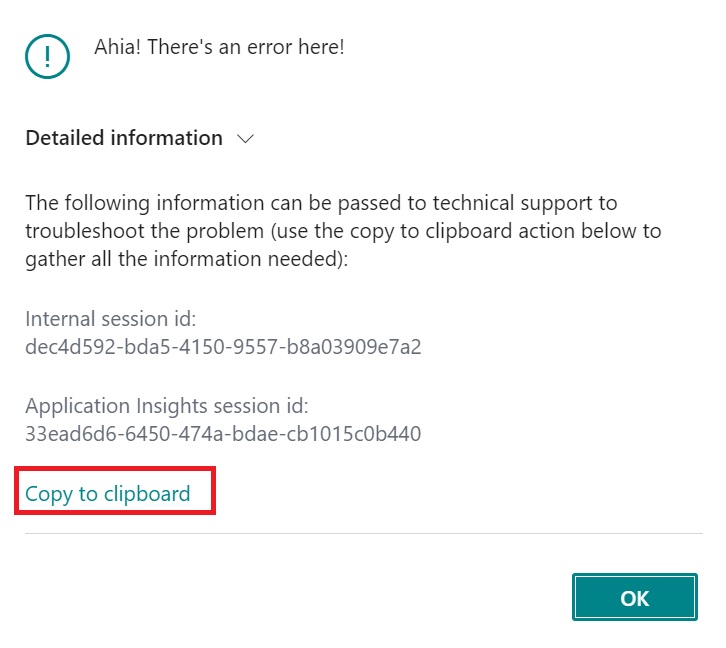
Task: Click the Detailed information heading
Action: point(124,138)
